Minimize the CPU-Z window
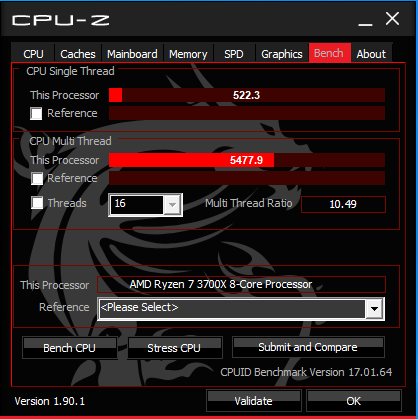The image size is (418, 419). pos(365,20)
